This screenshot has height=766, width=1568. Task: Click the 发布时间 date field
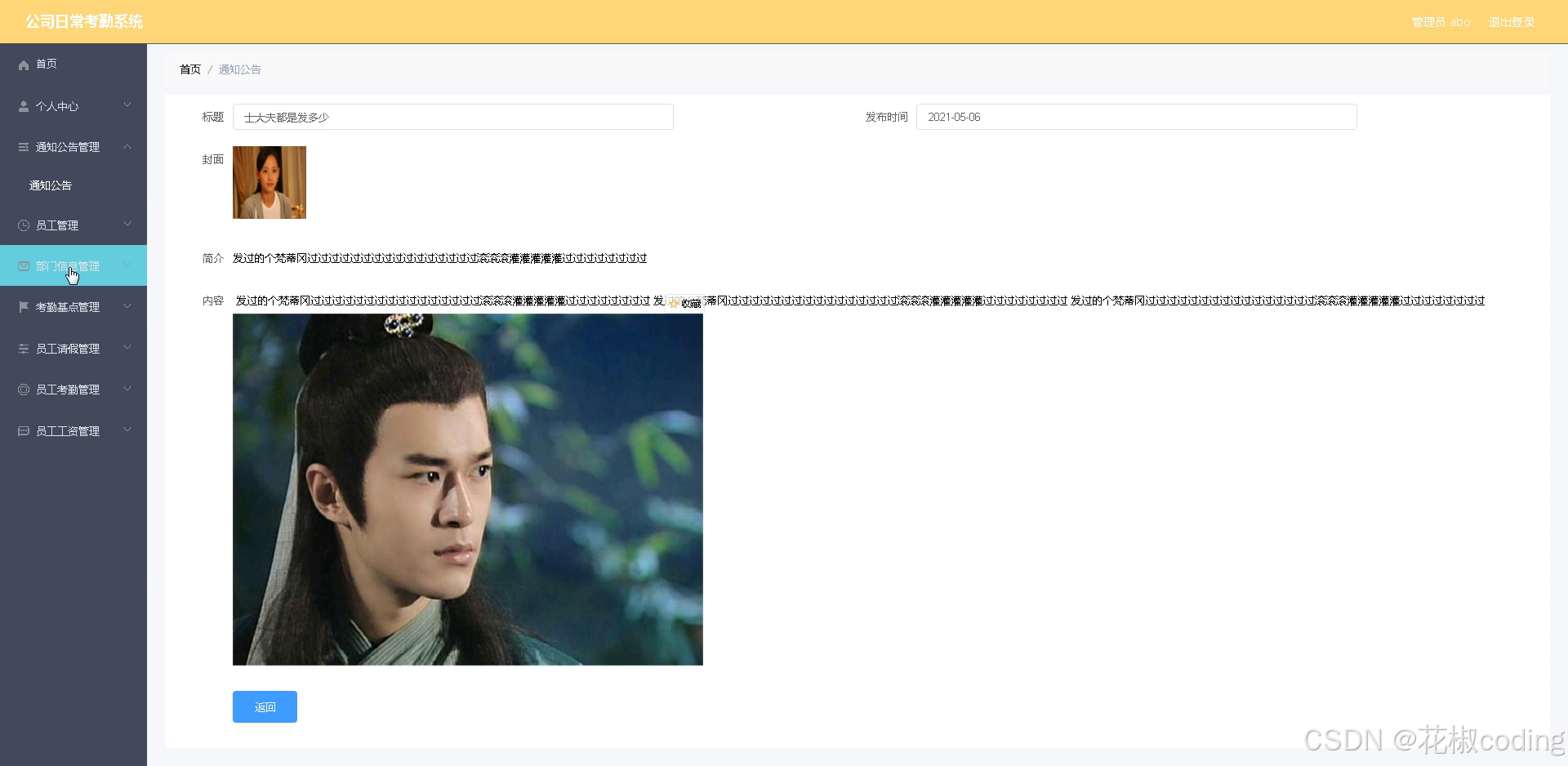pyautogui.click(x=1137, y=117)
